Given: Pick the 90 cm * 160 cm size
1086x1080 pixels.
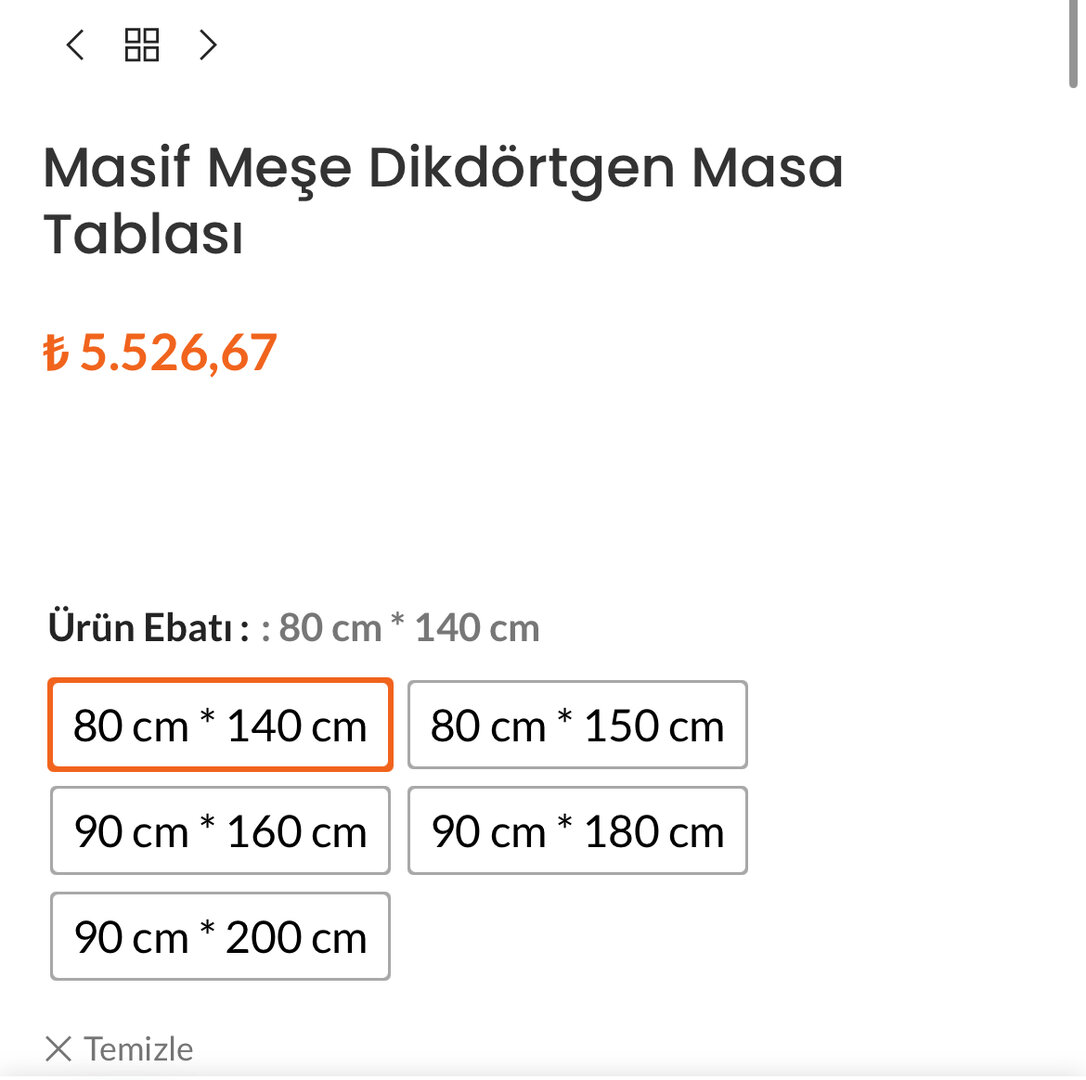Looking at the screenshot, I should coord(220,831).
